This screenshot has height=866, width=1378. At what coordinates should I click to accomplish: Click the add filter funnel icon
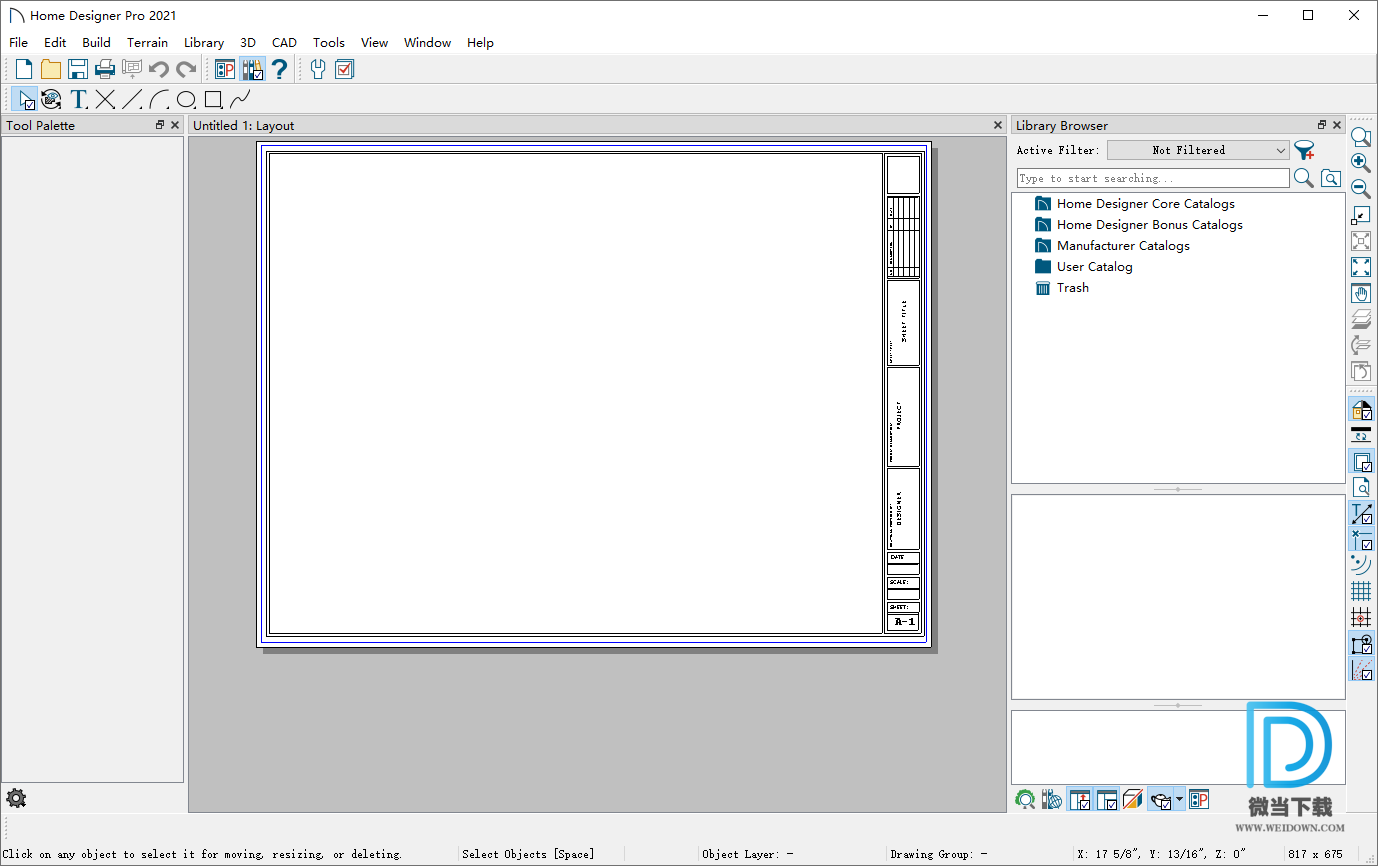point(1304,150)
